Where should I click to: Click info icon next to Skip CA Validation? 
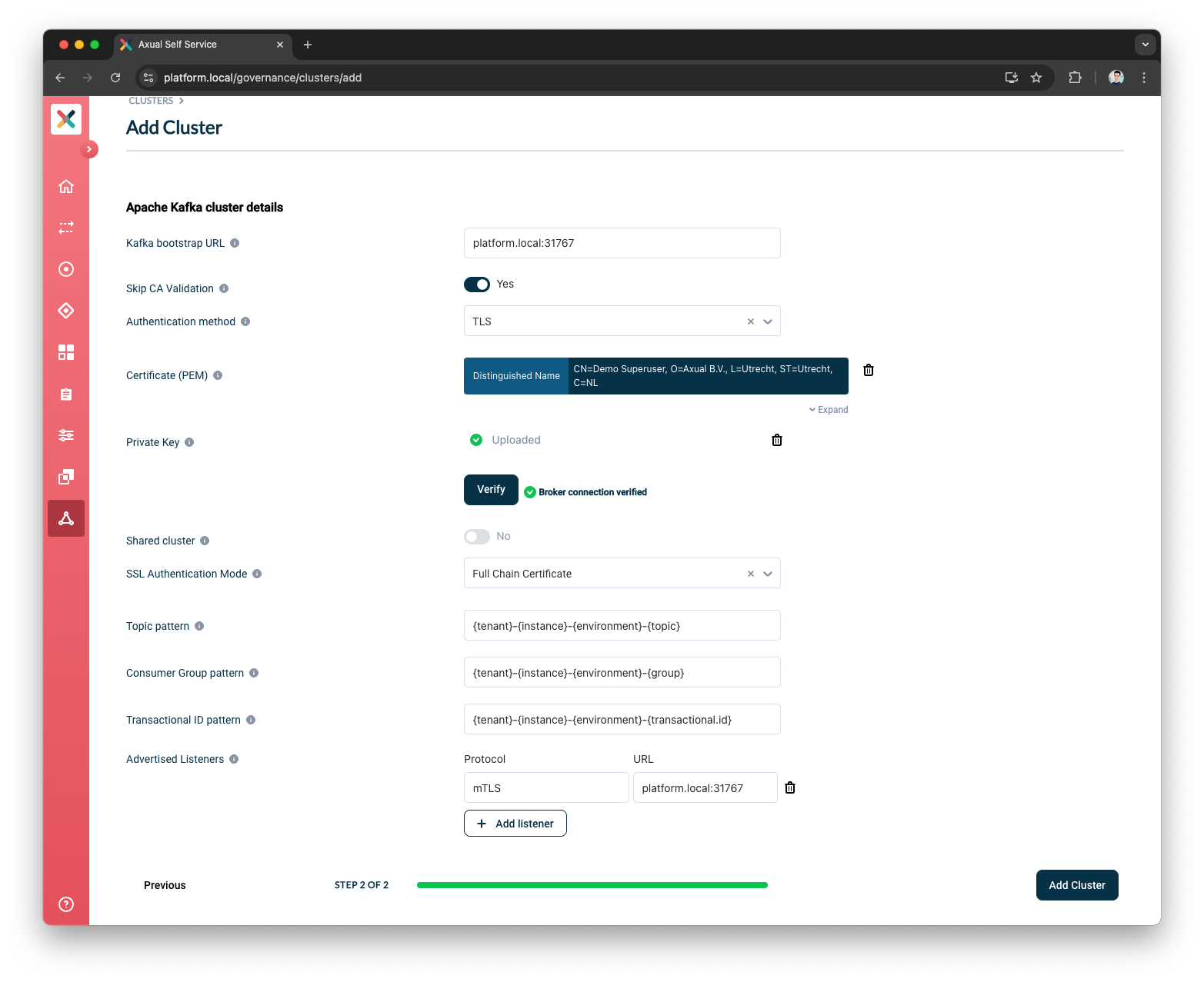click(224, 288)
